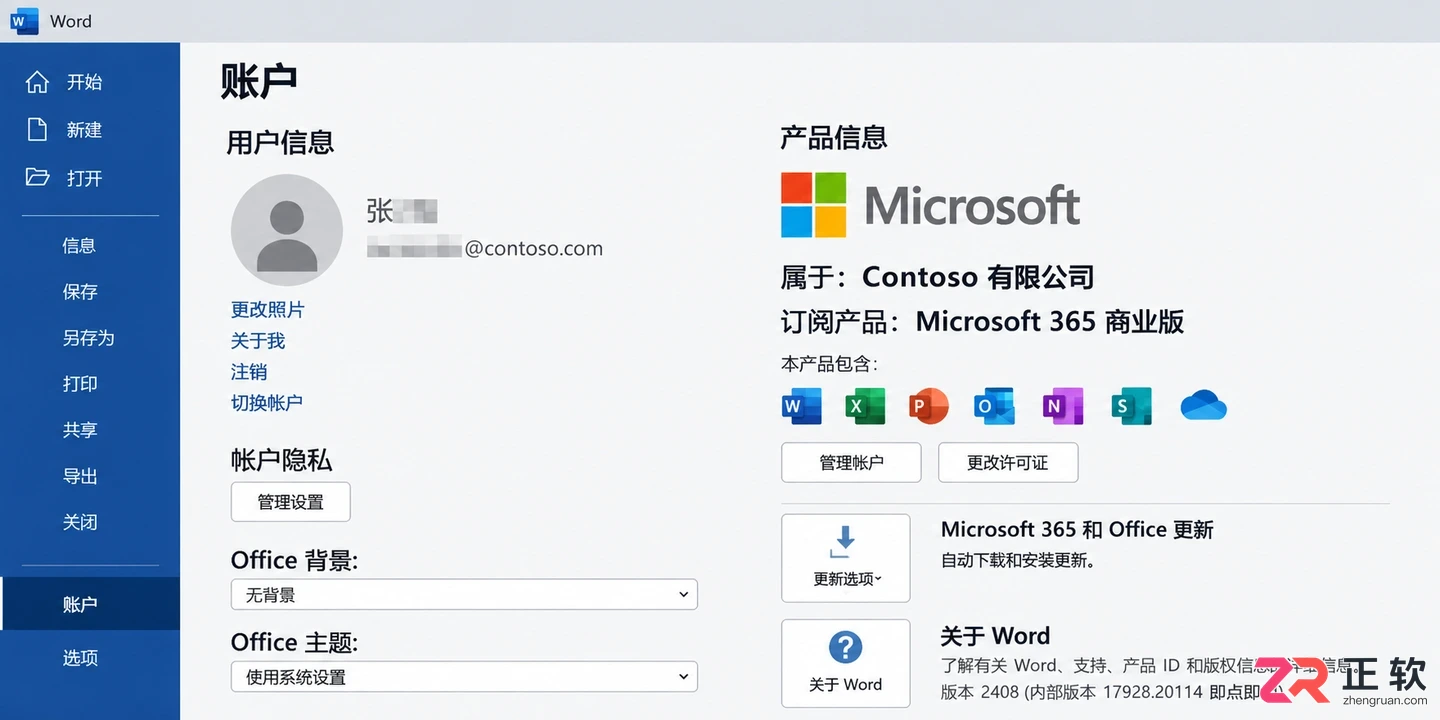Expand the Office 主题 dropdown showing 使用系统设置

coord(464,676)
